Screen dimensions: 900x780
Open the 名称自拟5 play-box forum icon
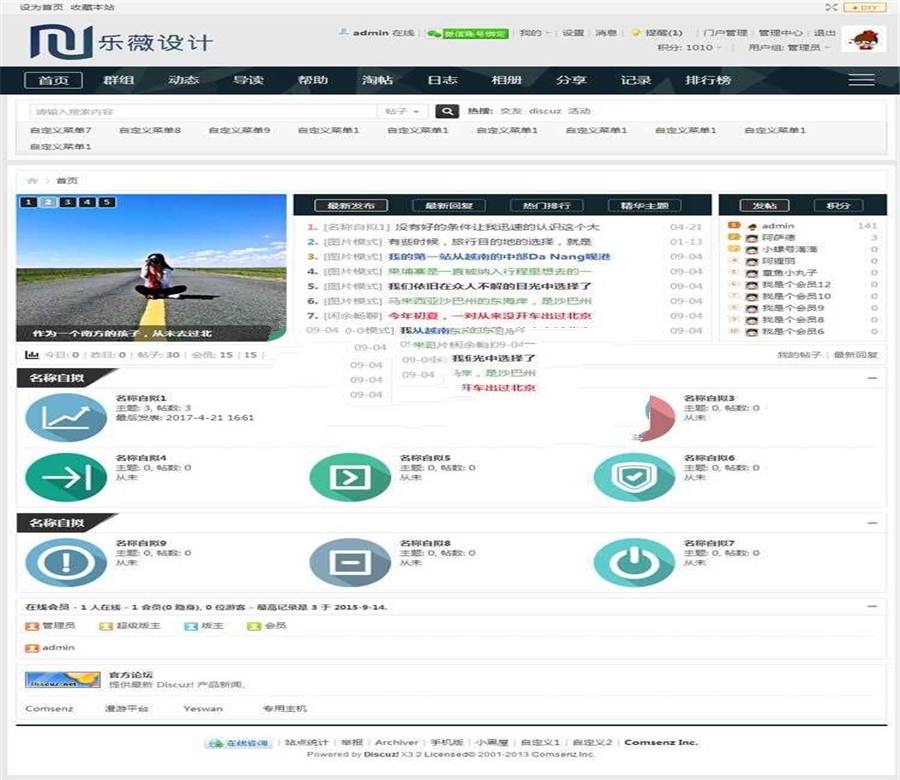tap(350, 477)
